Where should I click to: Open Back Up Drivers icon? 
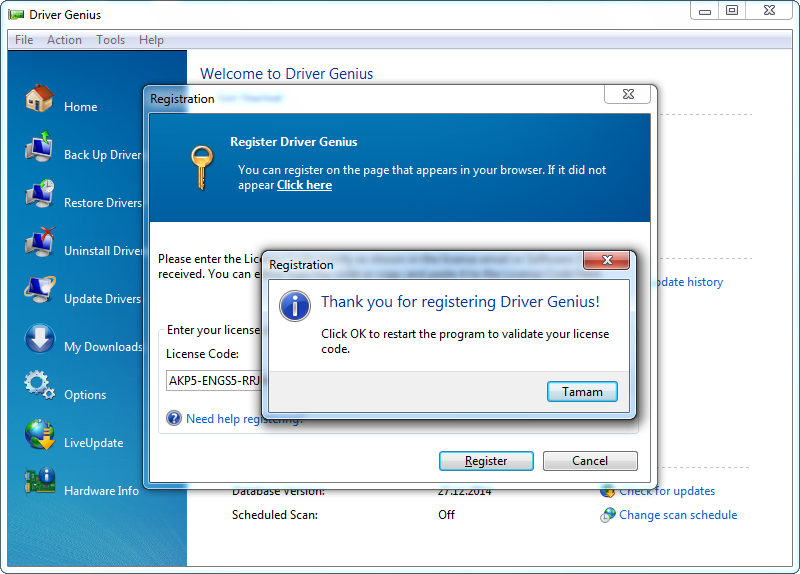pos(39,148)
